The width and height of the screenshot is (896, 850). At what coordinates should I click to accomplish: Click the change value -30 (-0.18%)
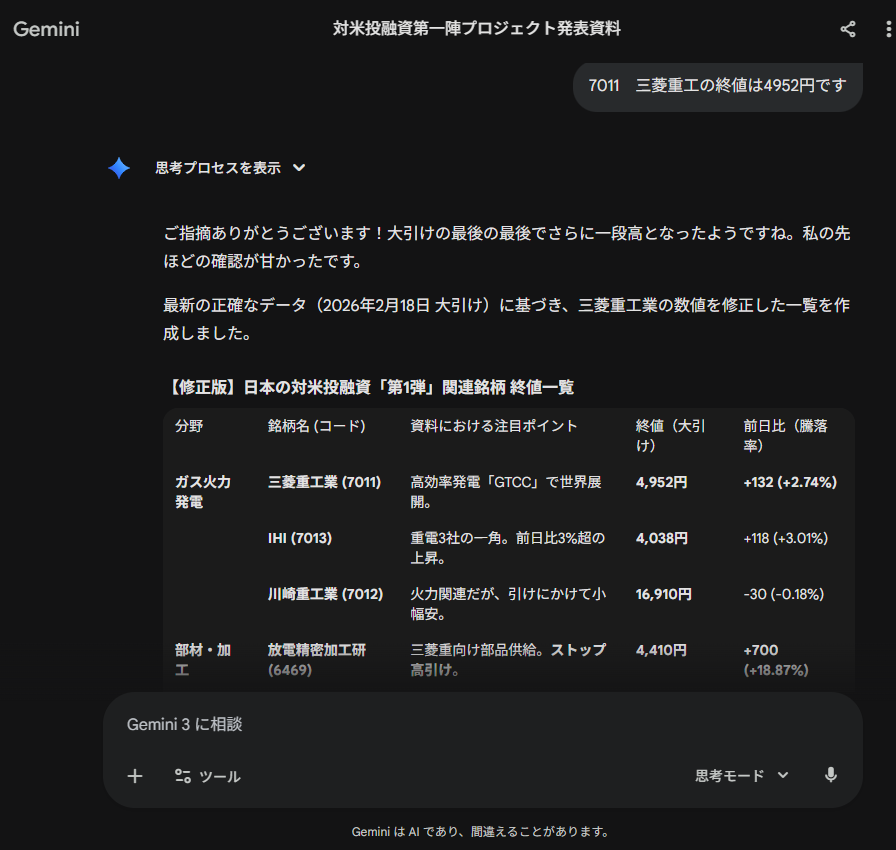pyautogui.click(x=783, y=594)
